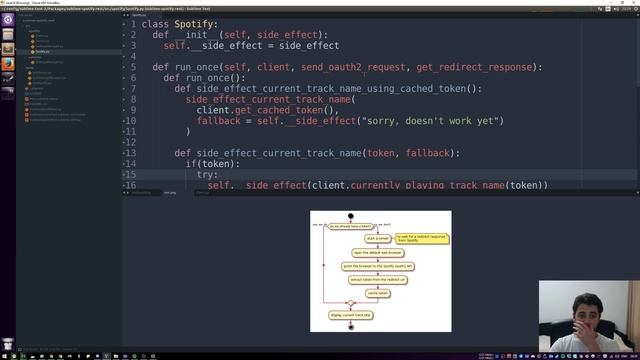
Task: Open the Files manager icon in launcher
Action: (8, 34)
